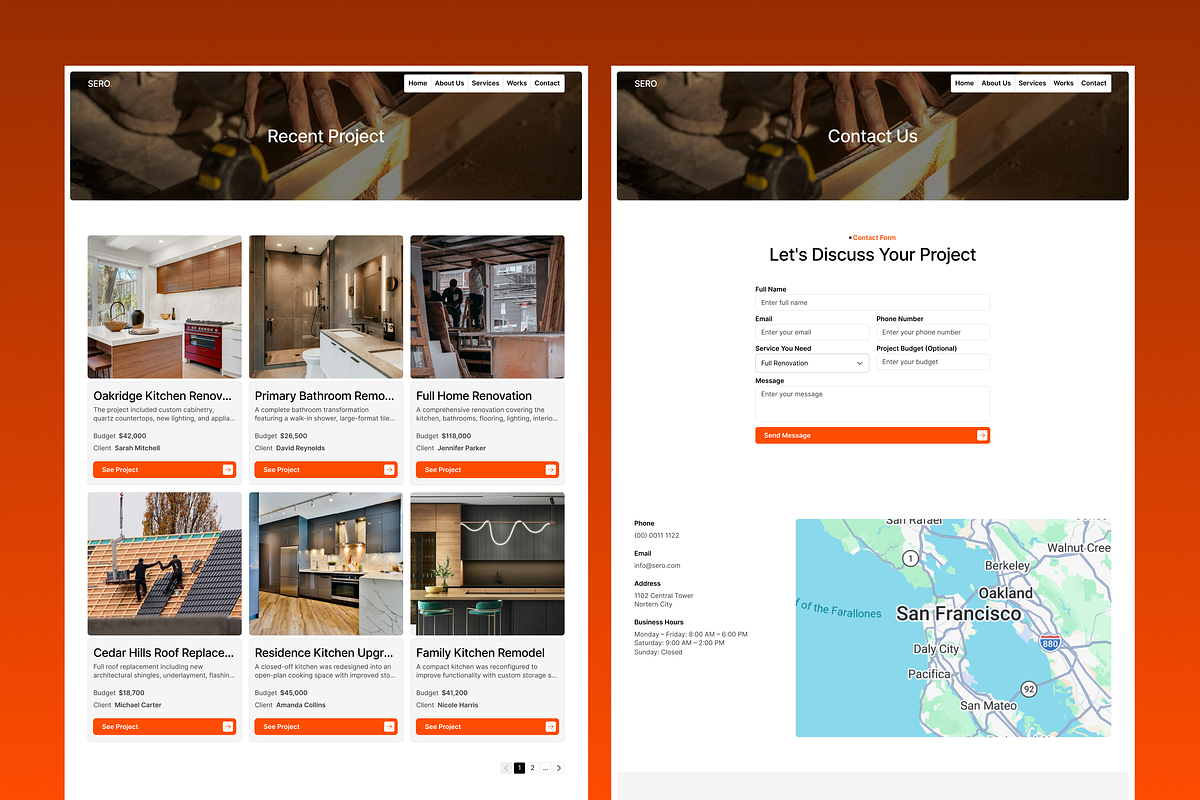Viewport: 1200px width, 800px height.
Task: Click the phone number (00) 0011 1122
Action: [657, 536]
